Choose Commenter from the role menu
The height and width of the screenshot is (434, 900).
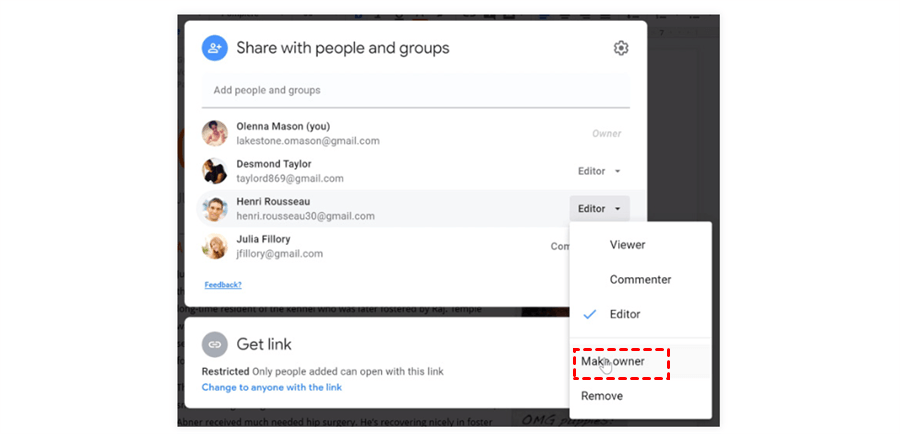point(641,280)
